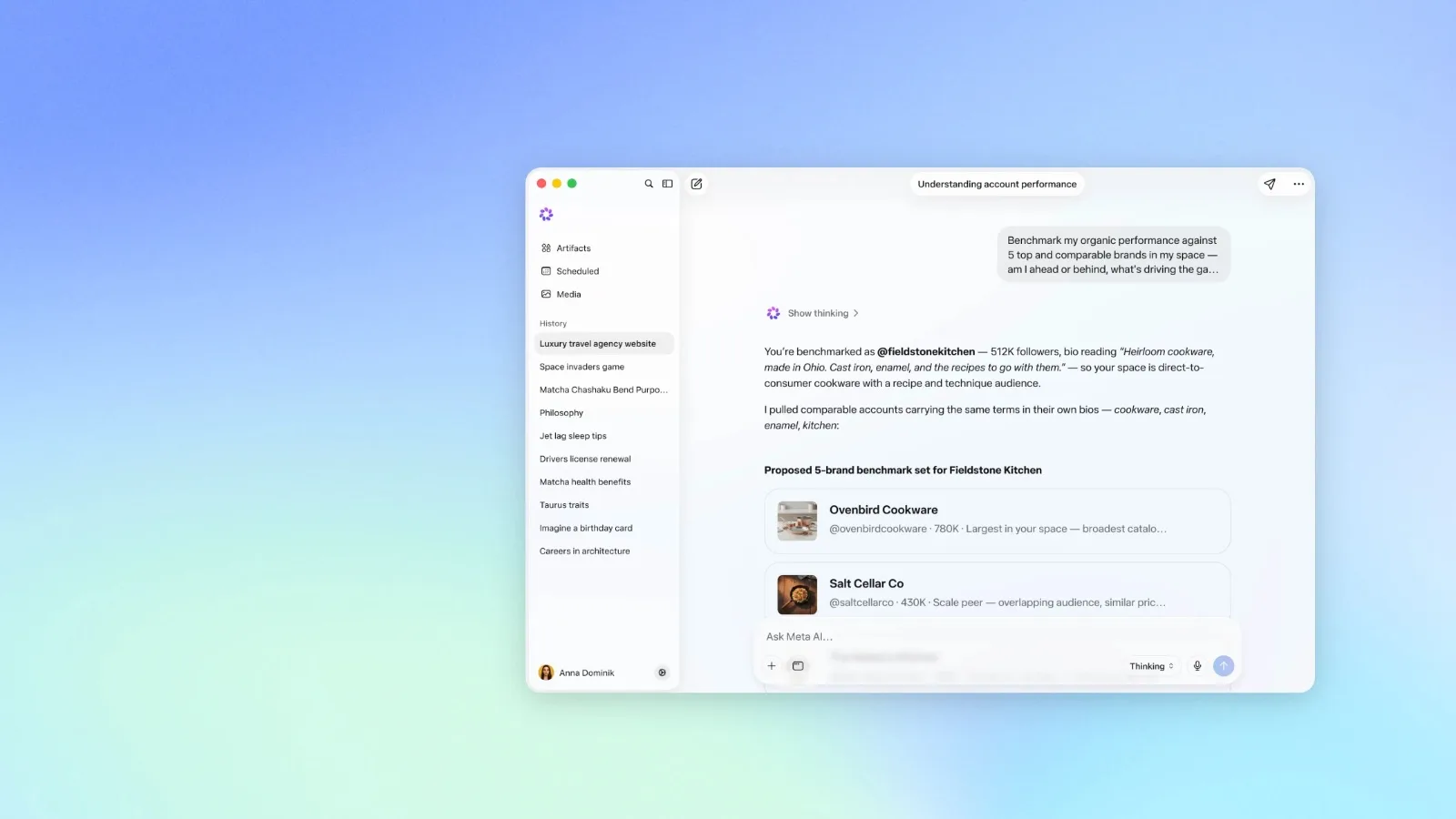Click the plus attach icon in composer

772,666
